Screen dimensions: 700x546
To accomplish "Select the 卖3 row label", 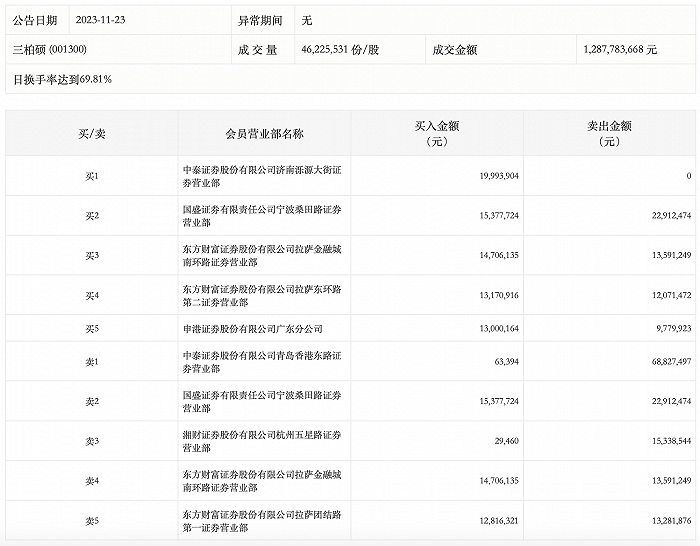I will tap(92, 442).
